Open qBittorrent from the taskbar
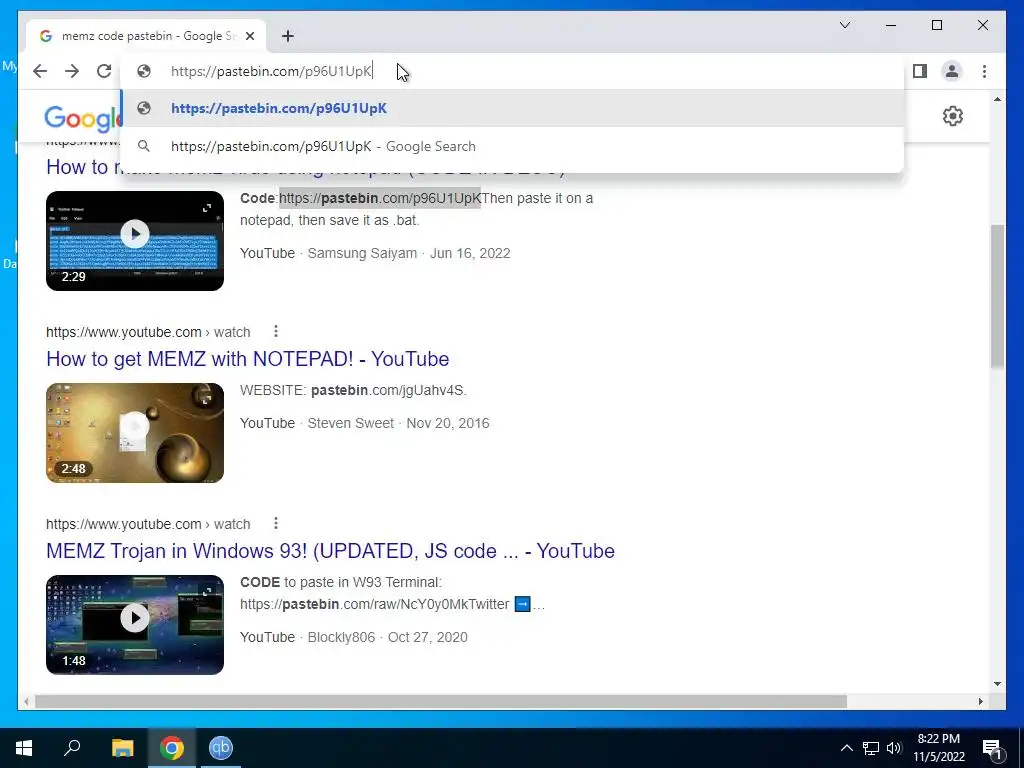 [221, 748]
